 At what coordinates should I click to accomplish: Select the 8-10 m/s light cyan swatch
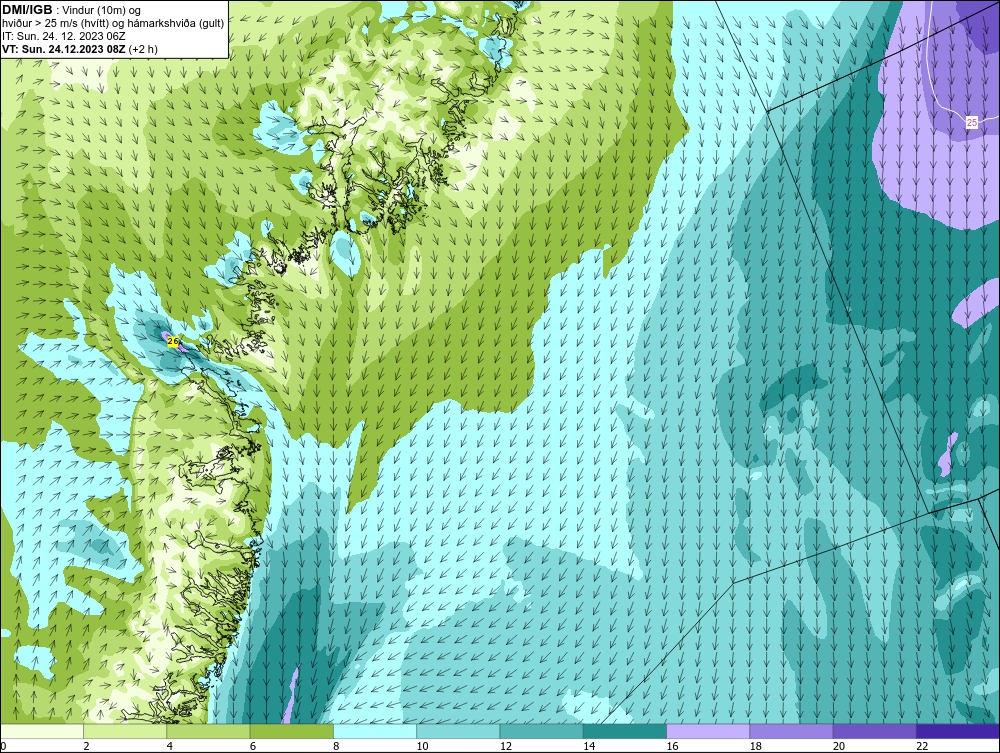[375, 731]
